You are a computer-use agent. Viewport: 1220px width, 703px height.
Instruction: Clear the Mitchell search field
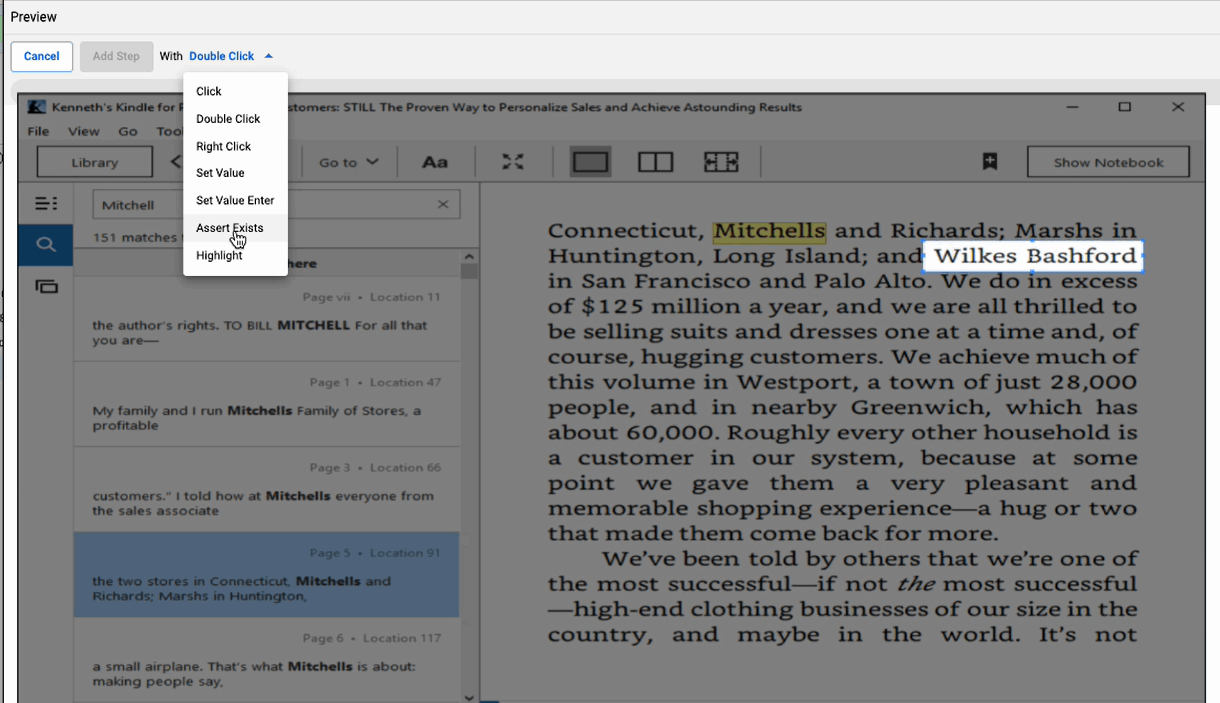point(443,205)
